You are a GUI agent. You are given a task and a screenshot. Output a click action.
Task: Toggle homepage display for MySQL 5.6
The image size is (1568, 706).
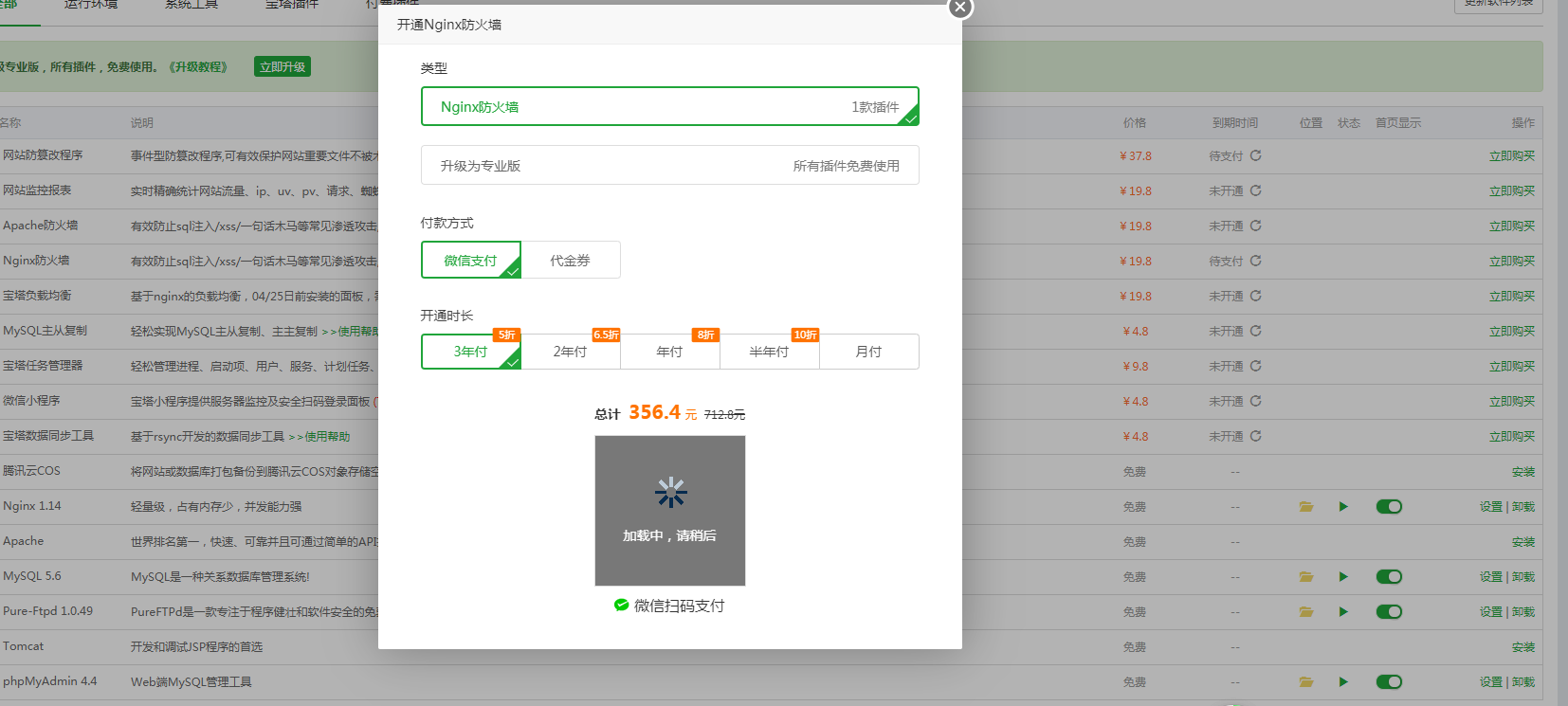pos(1389,577)
